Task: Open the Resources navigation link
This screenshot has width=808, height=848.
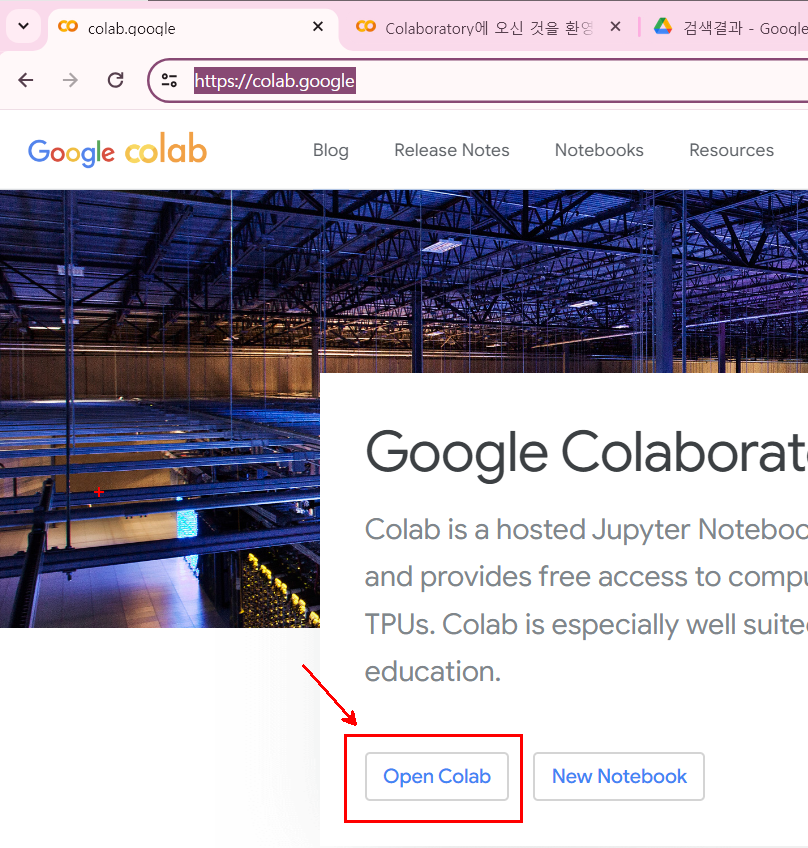Action: click(731, 150)
